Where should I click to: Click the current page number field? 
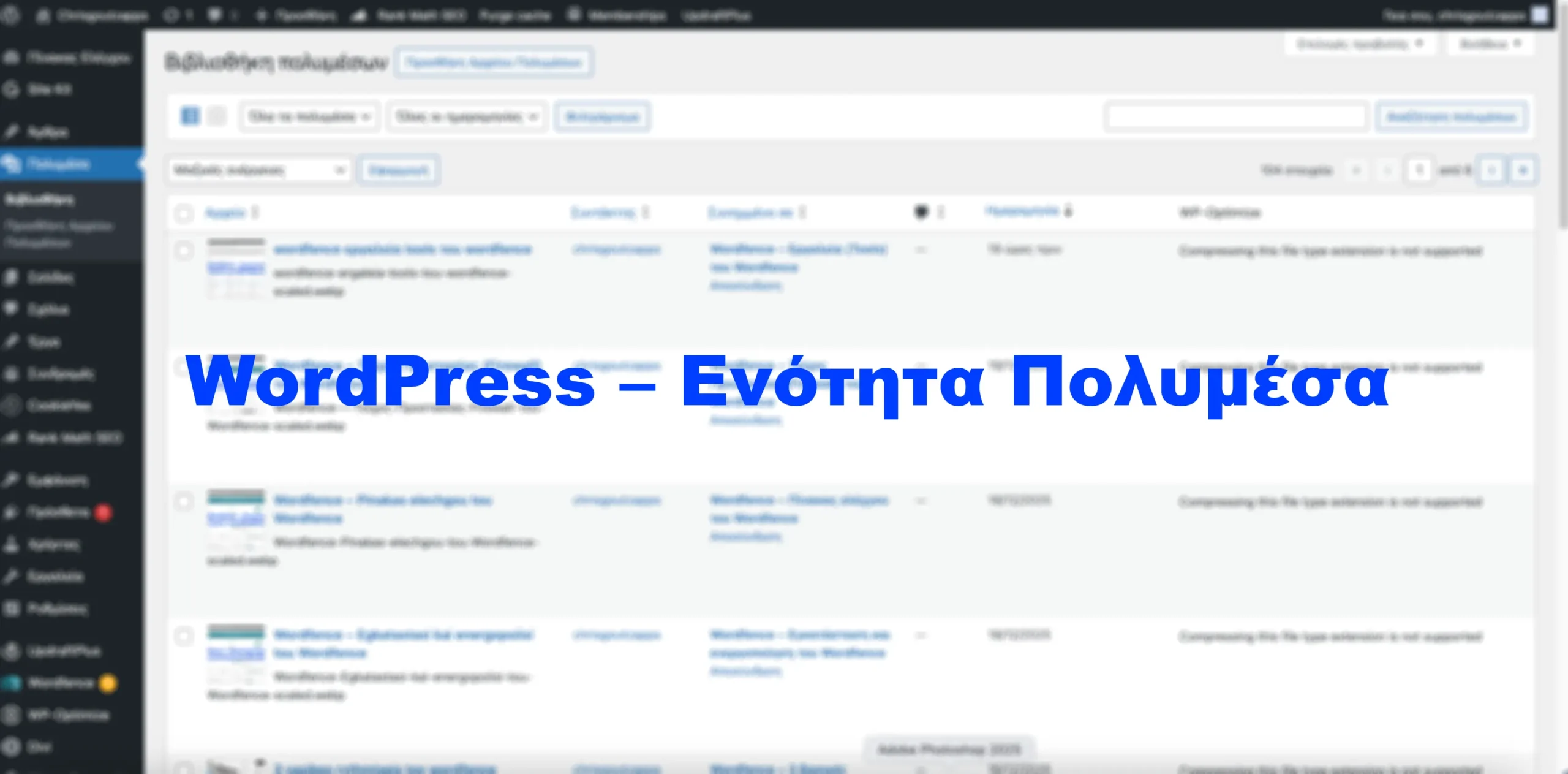pos(1419,170)
